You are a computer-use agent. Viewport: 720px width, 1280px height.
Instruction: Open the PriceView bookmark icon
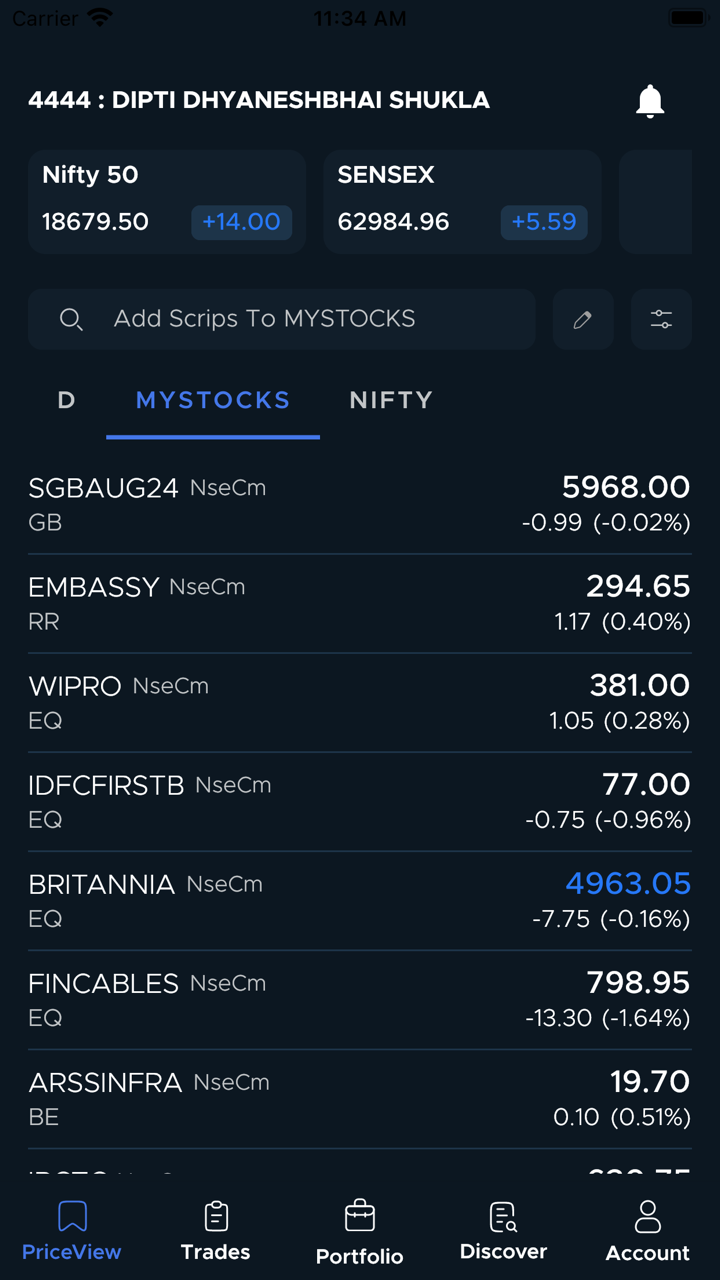click(x=72, y=1217)
